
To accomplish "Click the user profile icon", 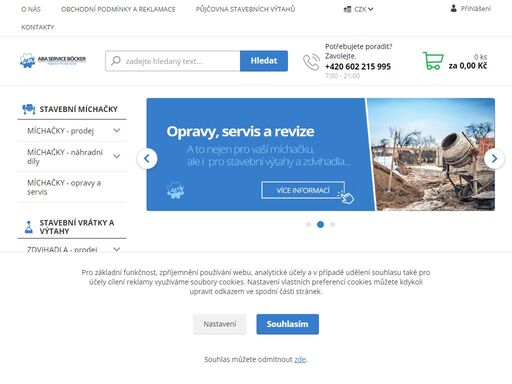I will [453, 8].
